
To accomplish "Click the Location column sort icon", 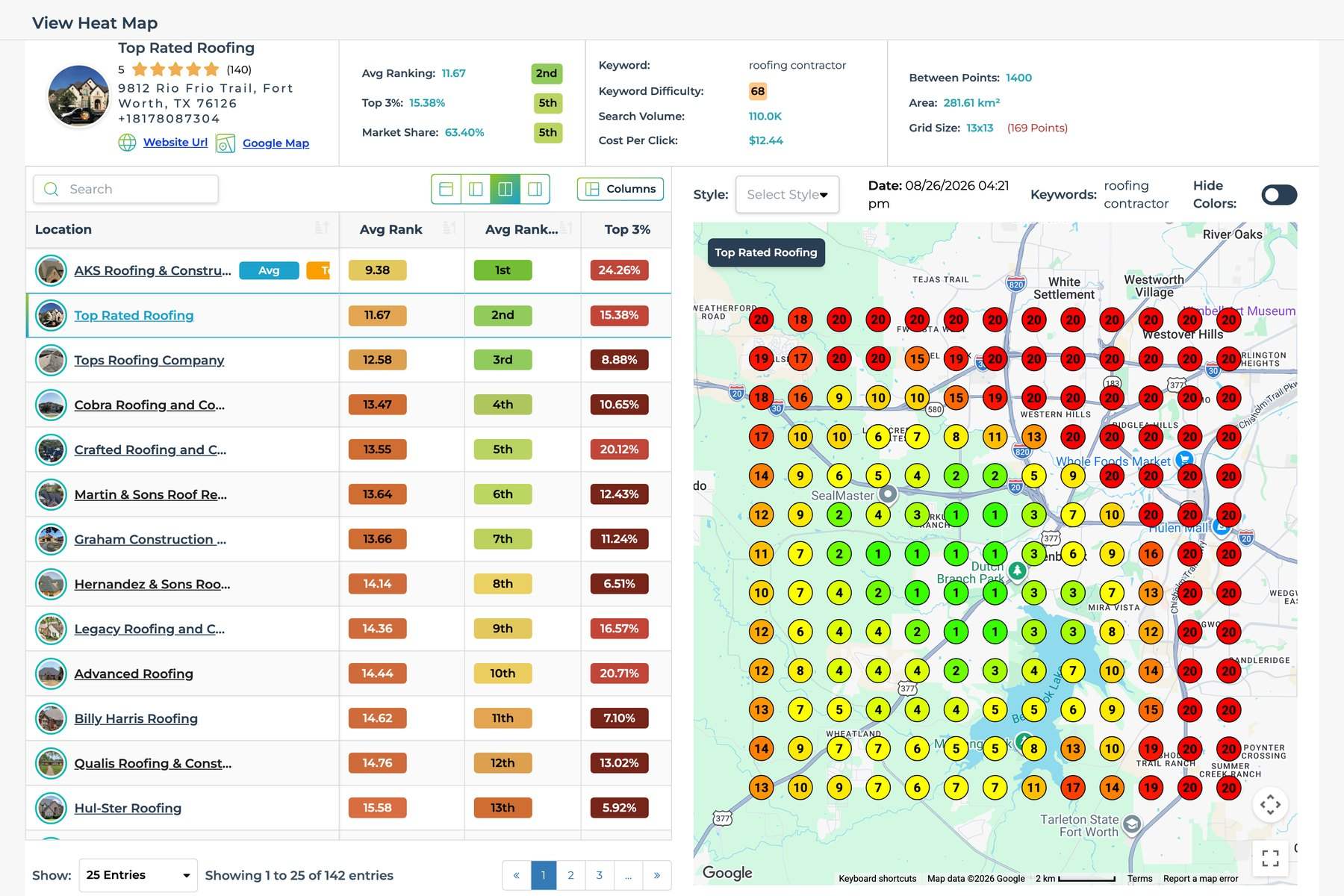I will [x=322, y=228].
